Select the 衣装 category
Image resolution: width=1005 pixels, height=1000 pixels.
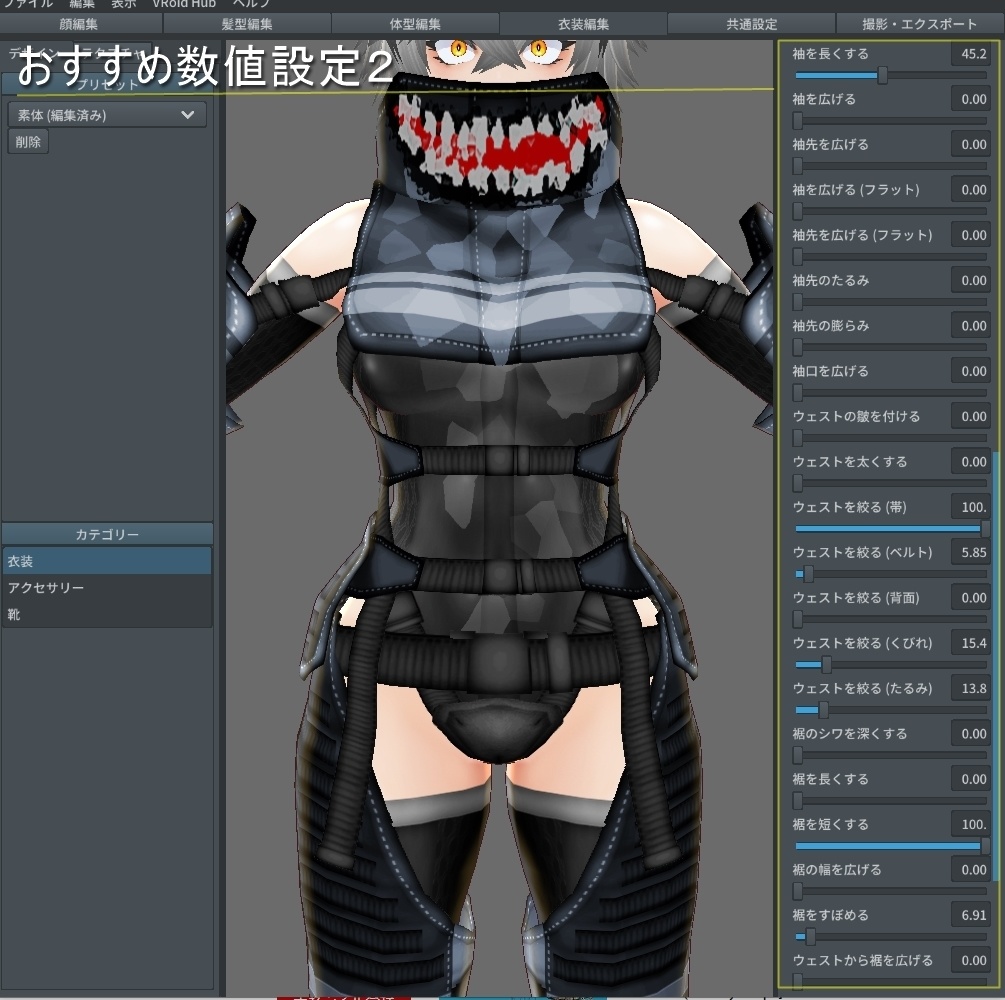[106, 560]
